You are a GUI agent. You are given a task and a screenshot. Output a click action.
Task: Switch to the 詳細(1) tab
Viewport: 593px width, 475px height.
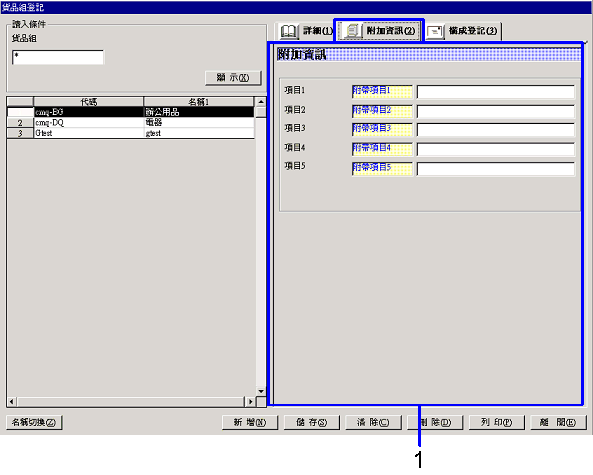305,31
